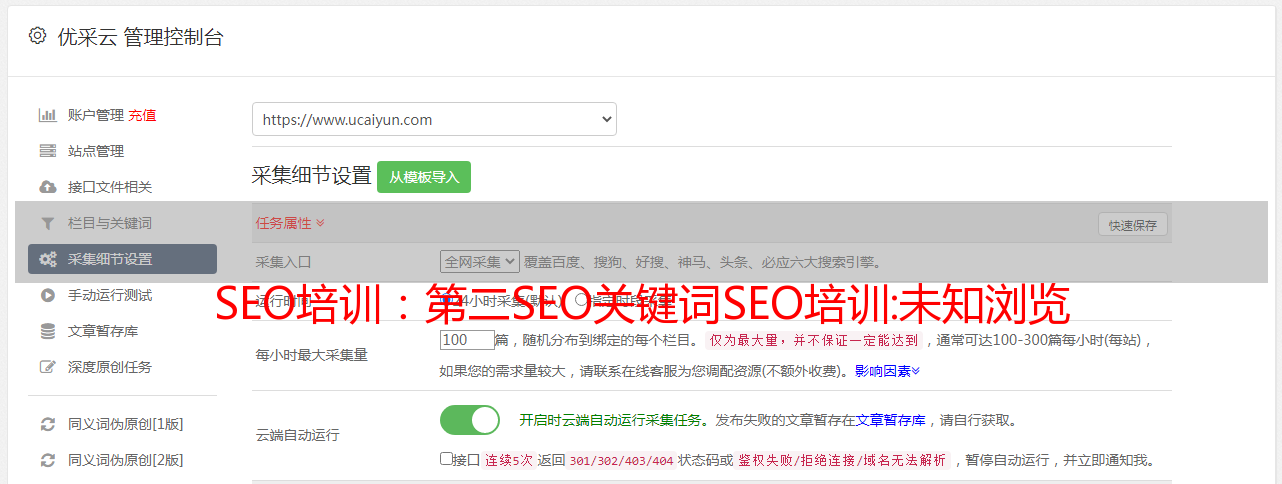This screenshot has width=1282, height=484.
Task: Click the 301/302/403/404 status code text
Action: pos(620,461)
